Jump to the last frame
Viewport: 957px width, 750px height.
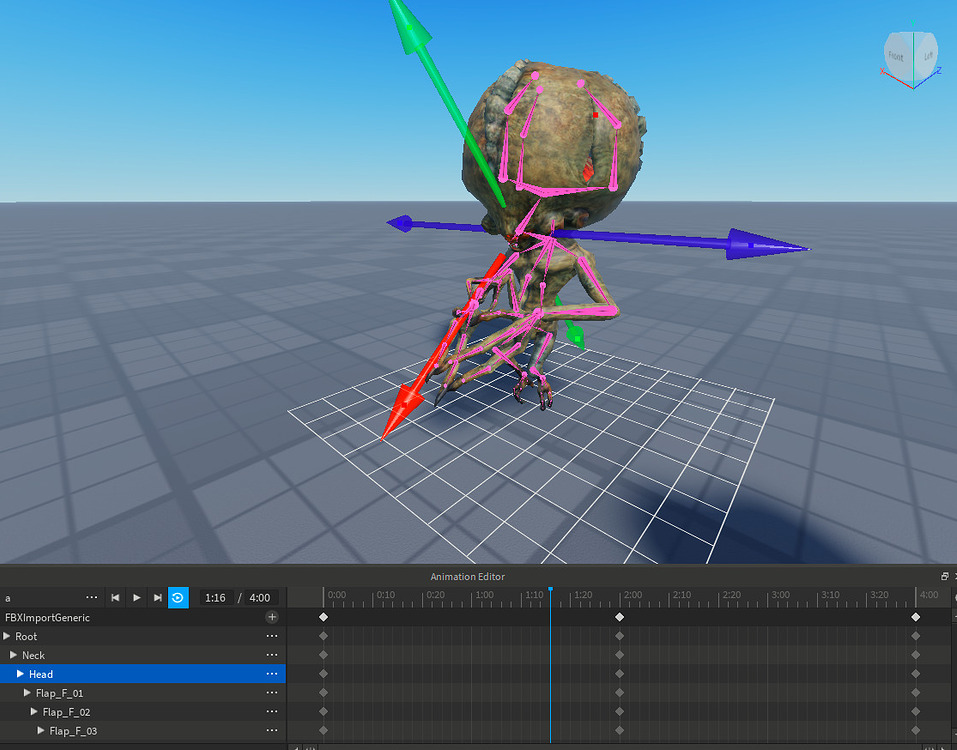tap(157, 597)
